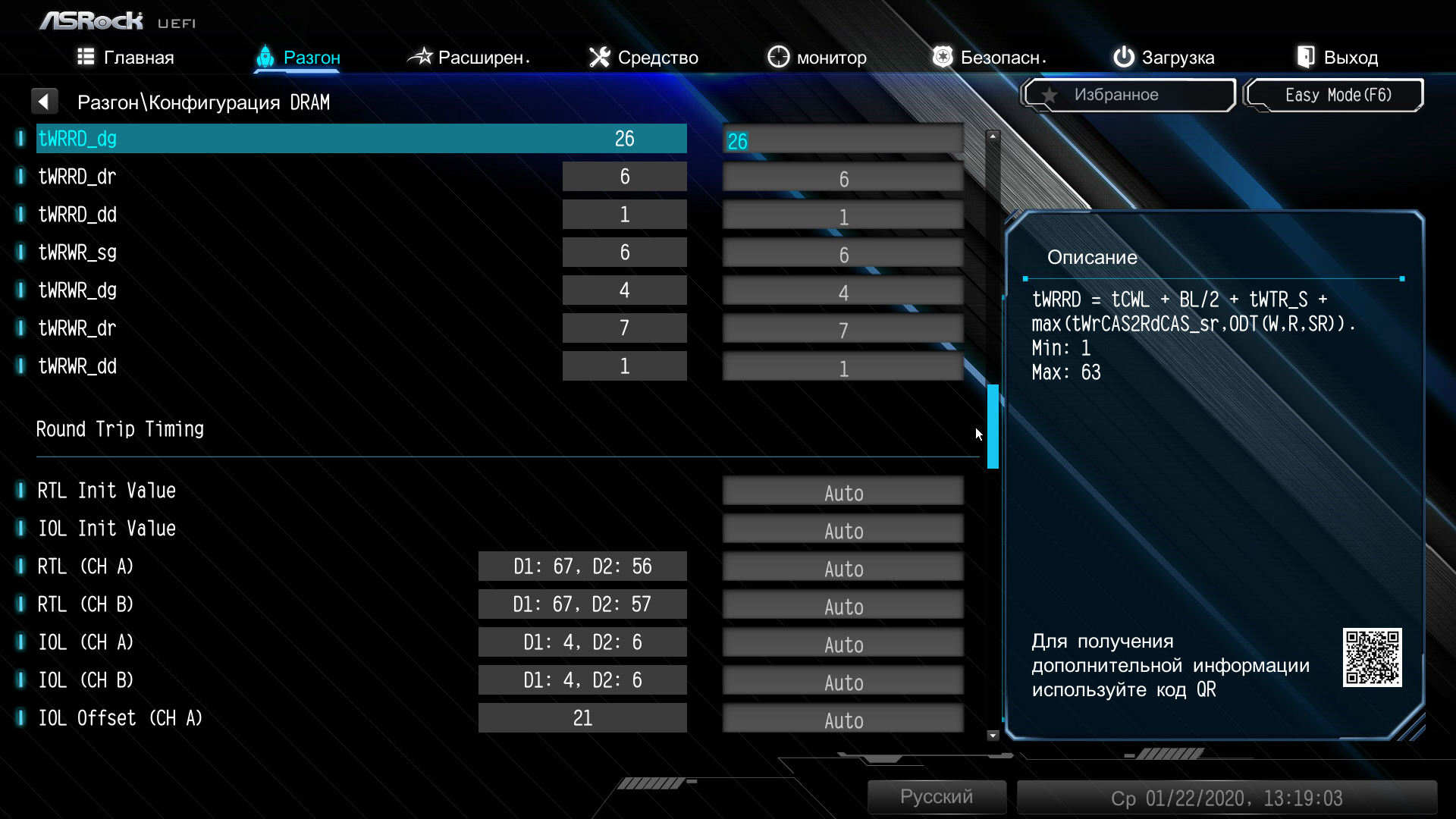Screen dimensions: 1456x819
Task: Click the power icon for the Загрузка menu
Action: coord(1123,57)
